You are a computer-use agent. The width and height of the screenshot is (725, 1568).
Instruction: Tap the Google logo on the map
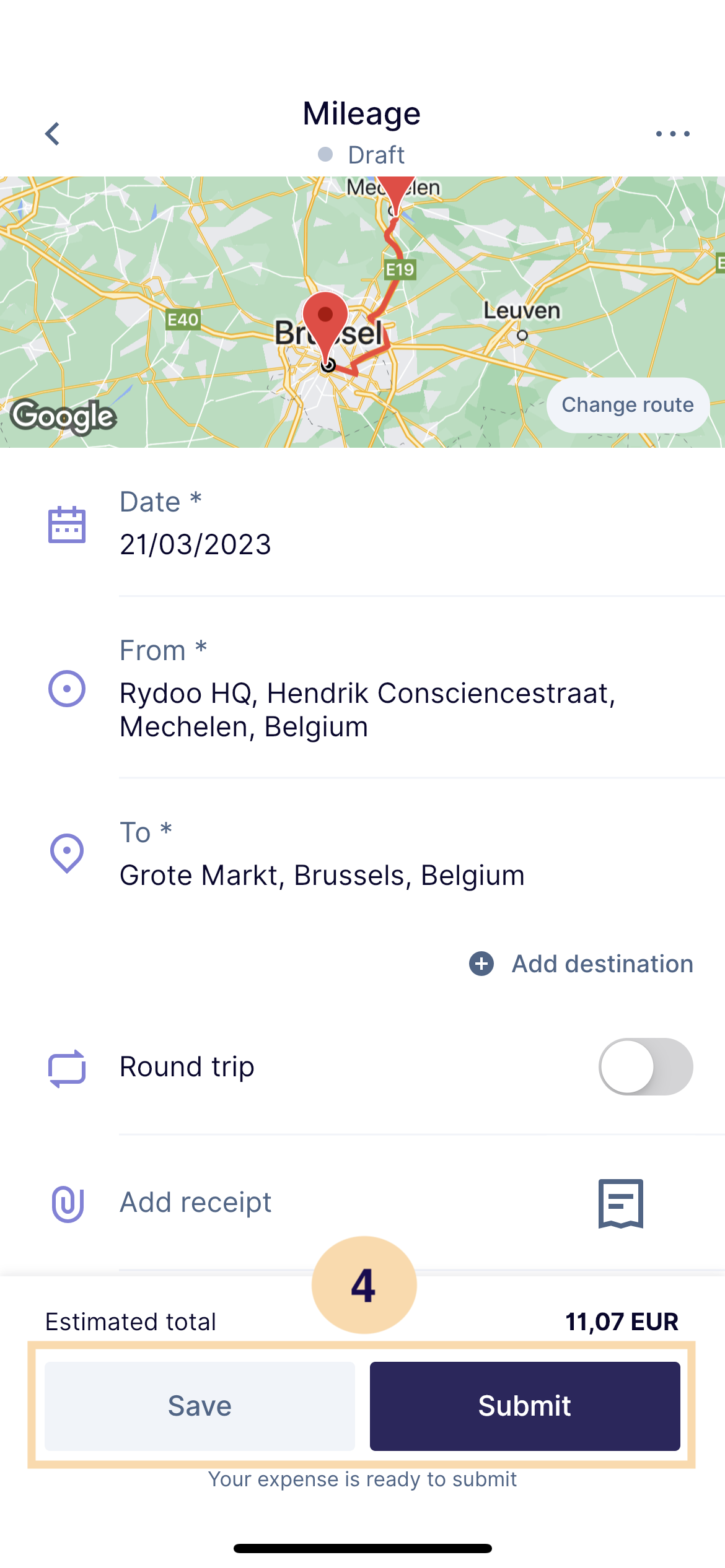pos(64,416)
